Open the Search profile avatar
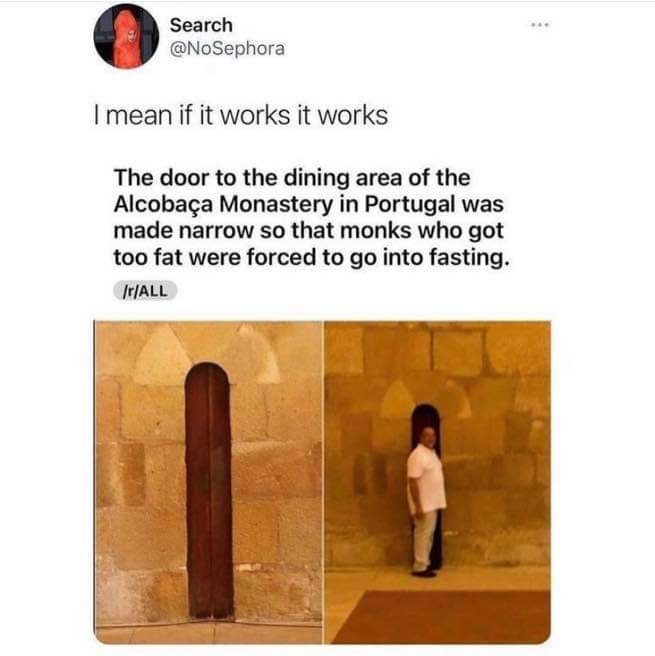The height and width of the screenshot is (656, 655). (x=126, y=36)
